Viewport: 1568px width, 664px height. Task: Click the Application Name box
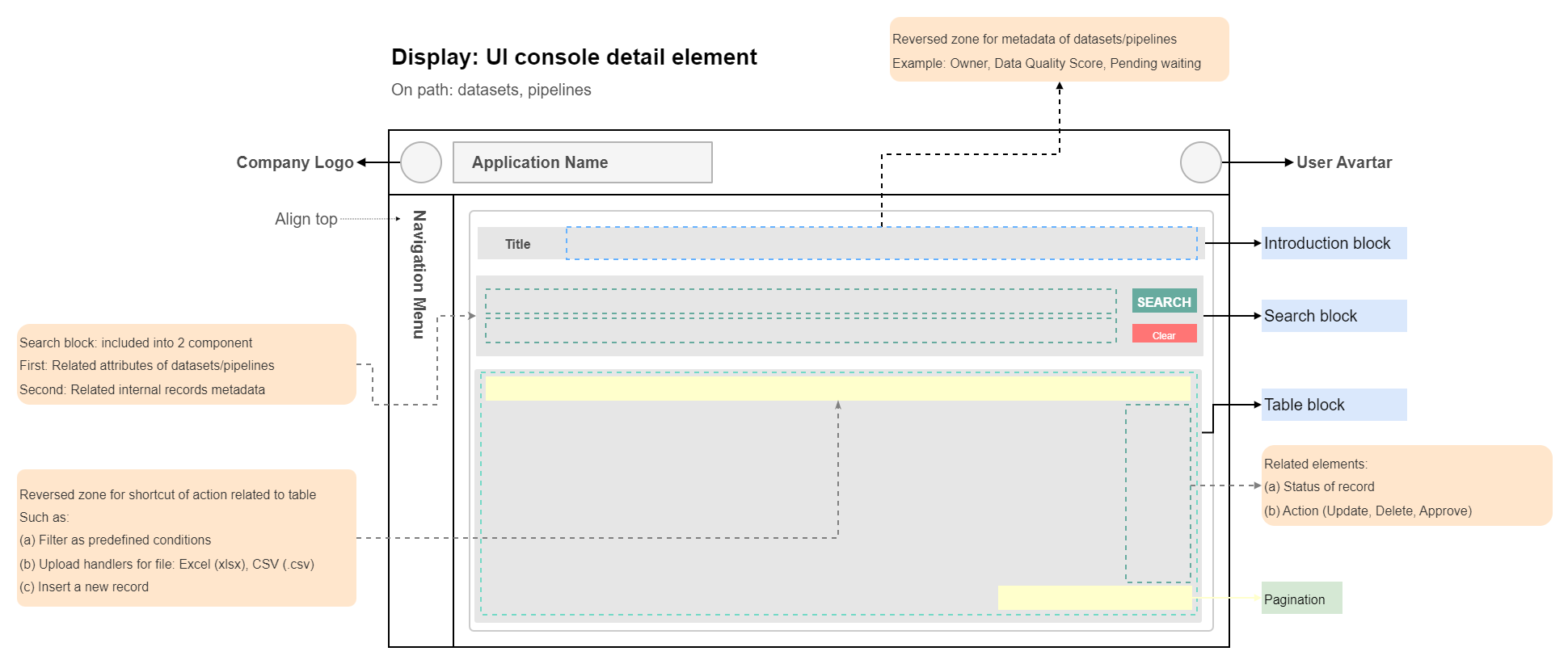pyautogui.click(x=583, y=162)
